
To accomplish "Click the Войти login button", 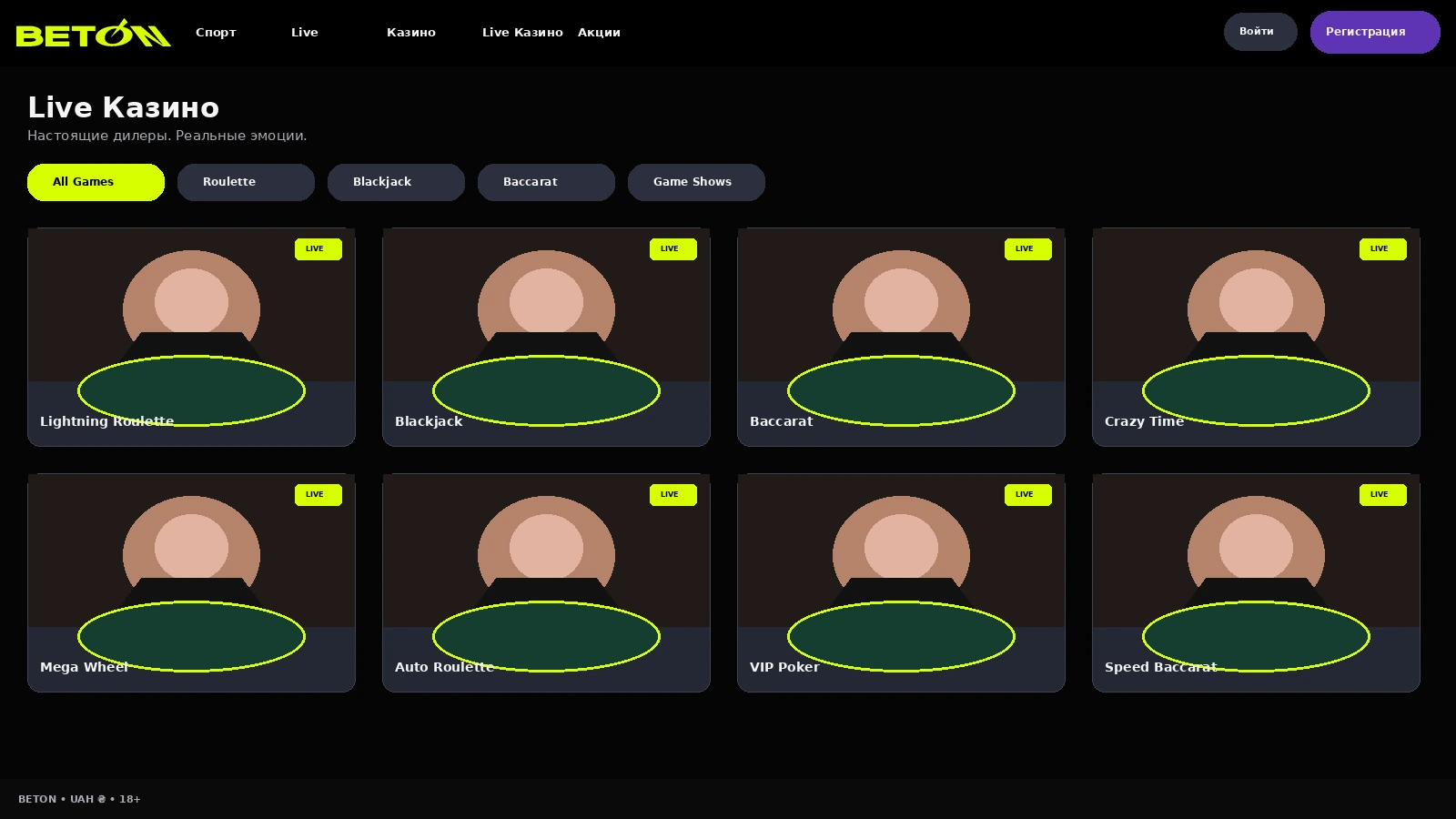I will [1260, 32].
